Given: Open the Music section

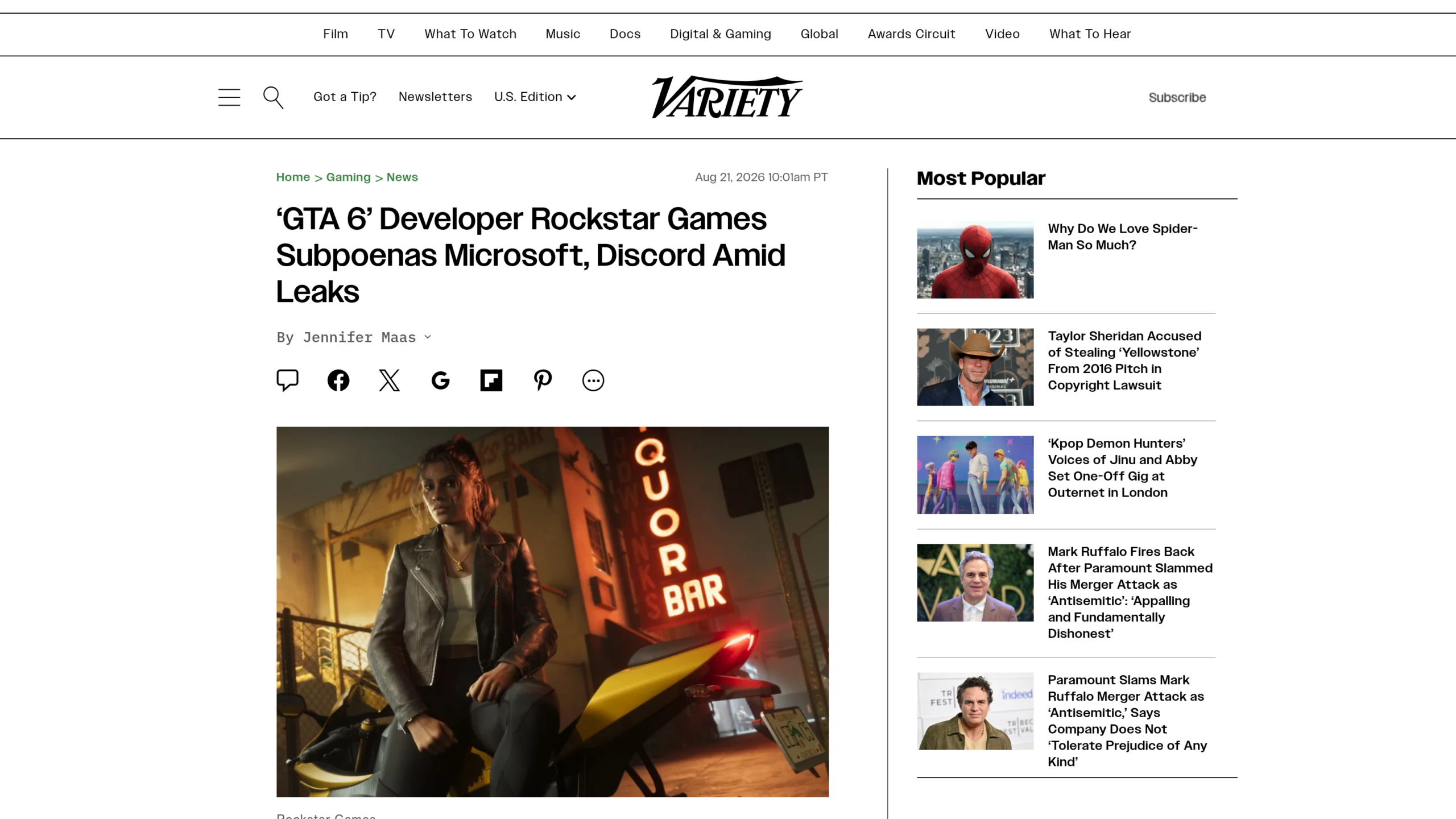Looking at the screenshot, I should pos(562,34).
